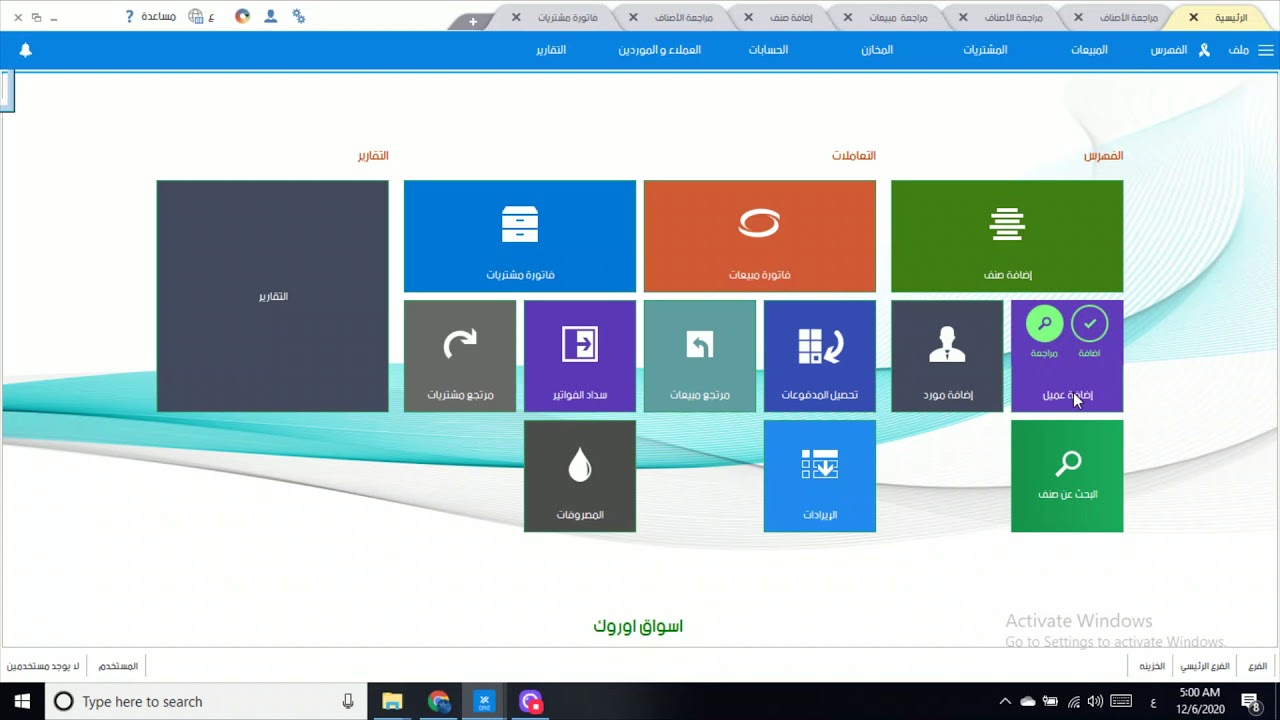Open the مرتجع مشتريات tile
The height and width of the screenshot is (720, 1280).
460,356
